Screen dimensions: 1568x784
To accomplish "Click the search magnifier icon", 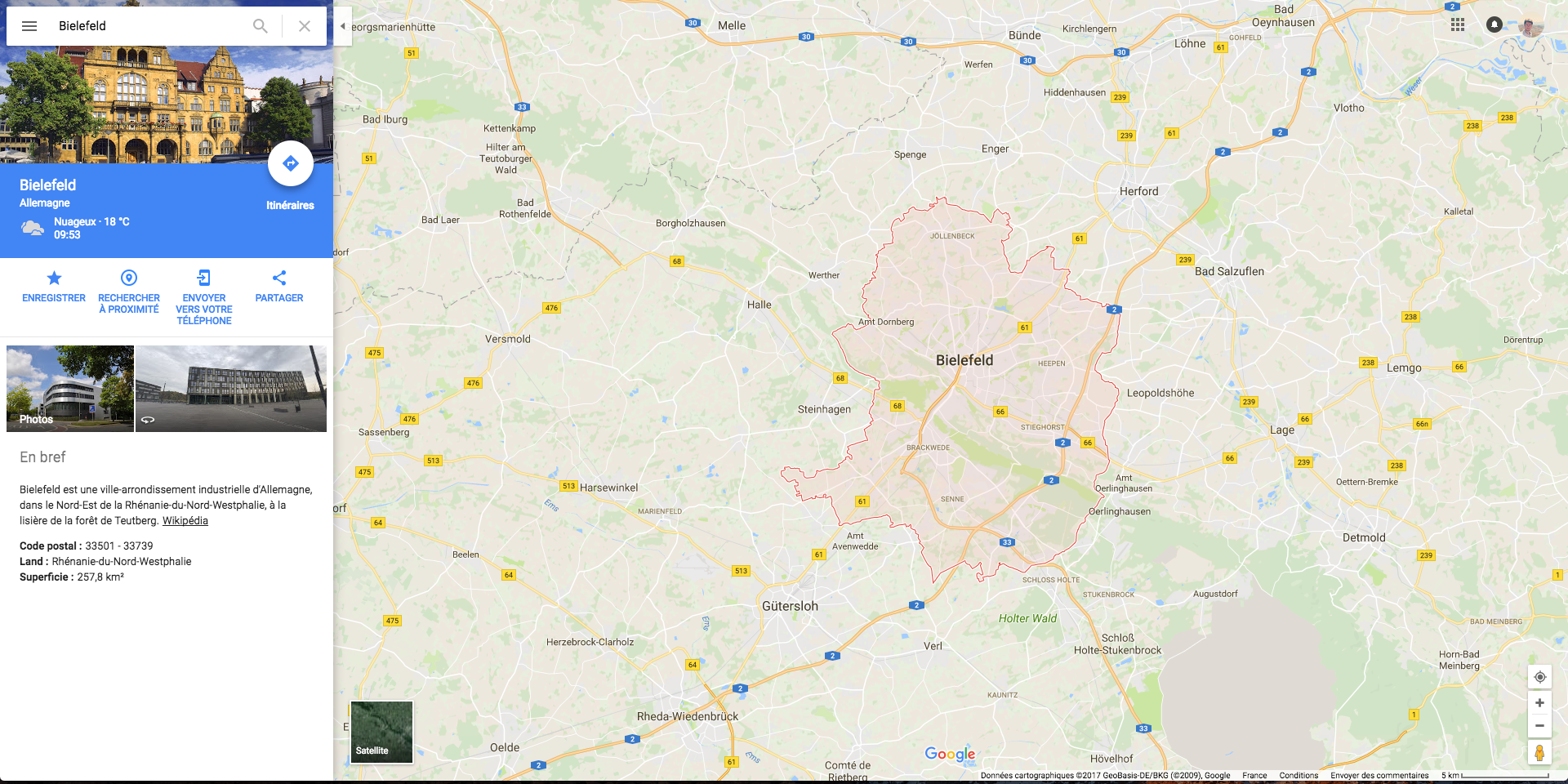I will point(260,26).
